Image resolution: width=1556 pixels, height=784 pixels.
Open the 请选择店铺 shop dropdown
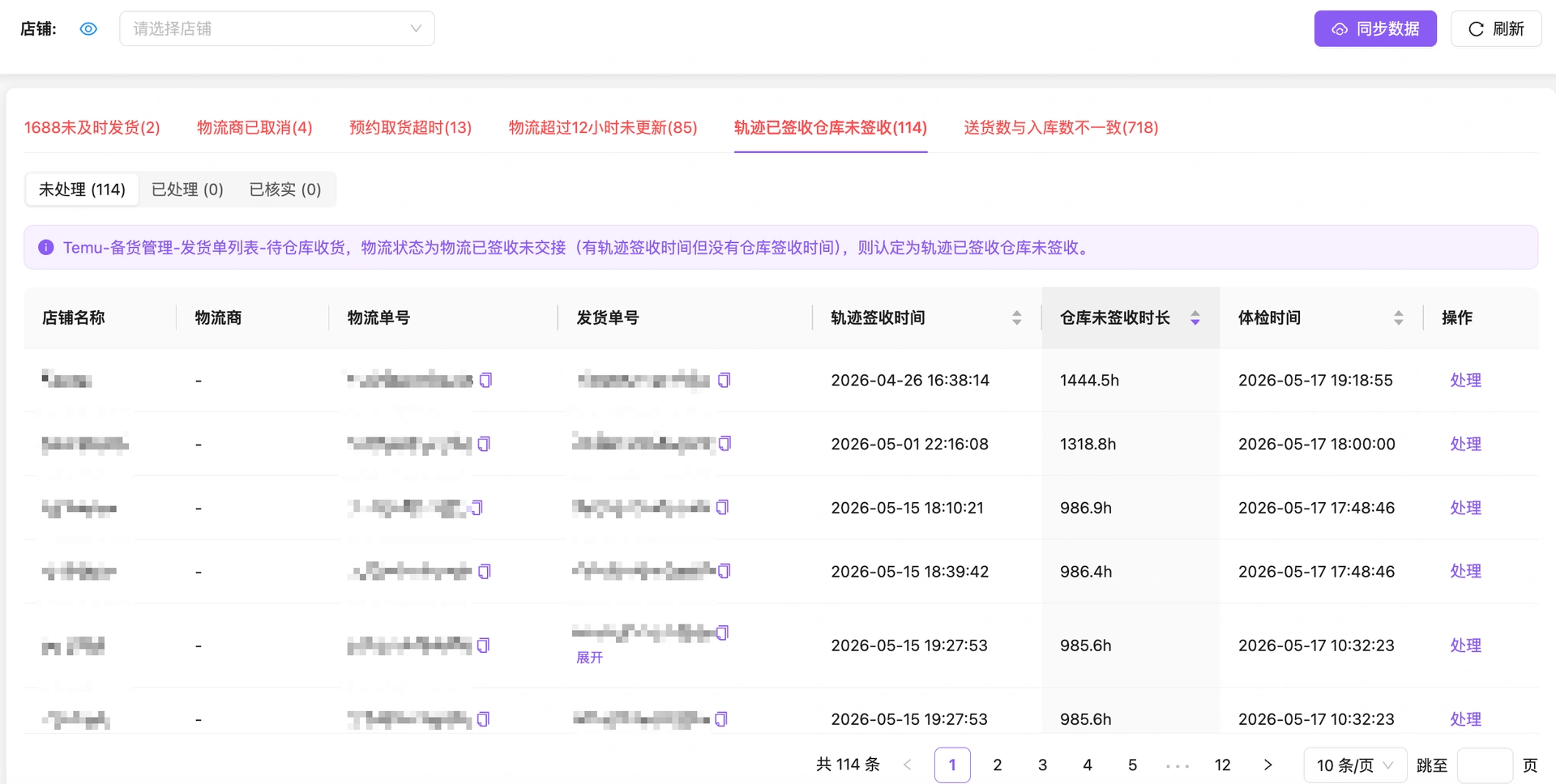(277, 29)
